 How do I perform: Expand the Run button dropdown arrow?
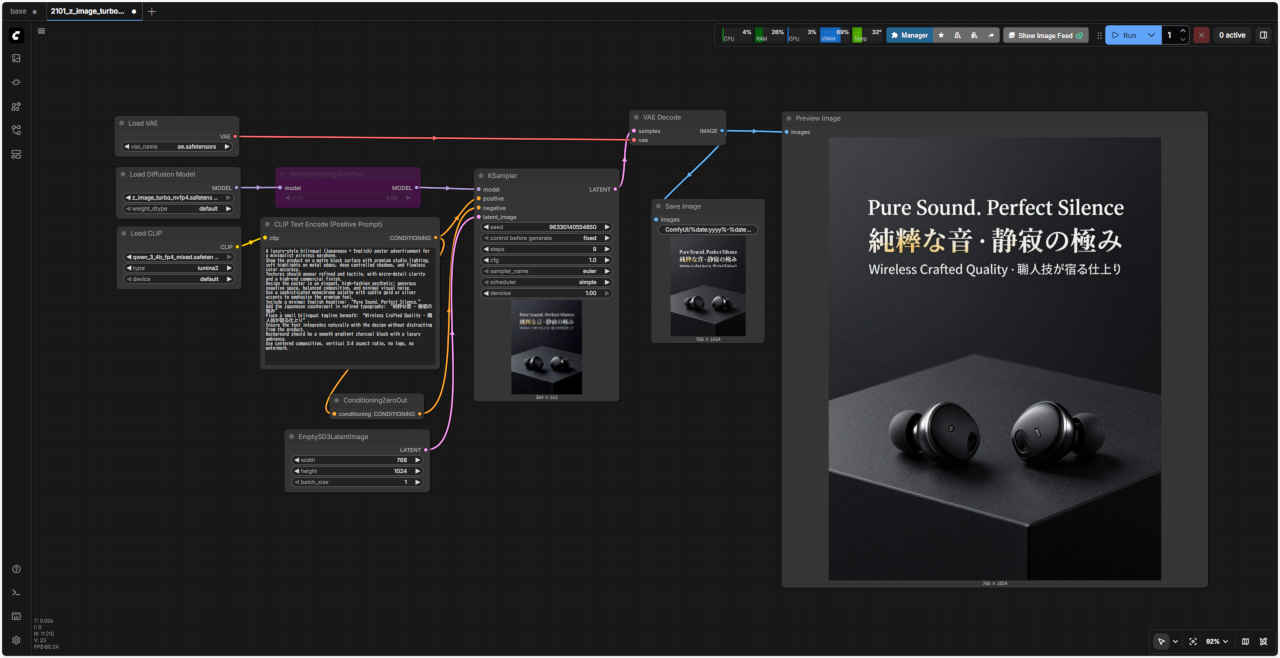(1151, 35)
